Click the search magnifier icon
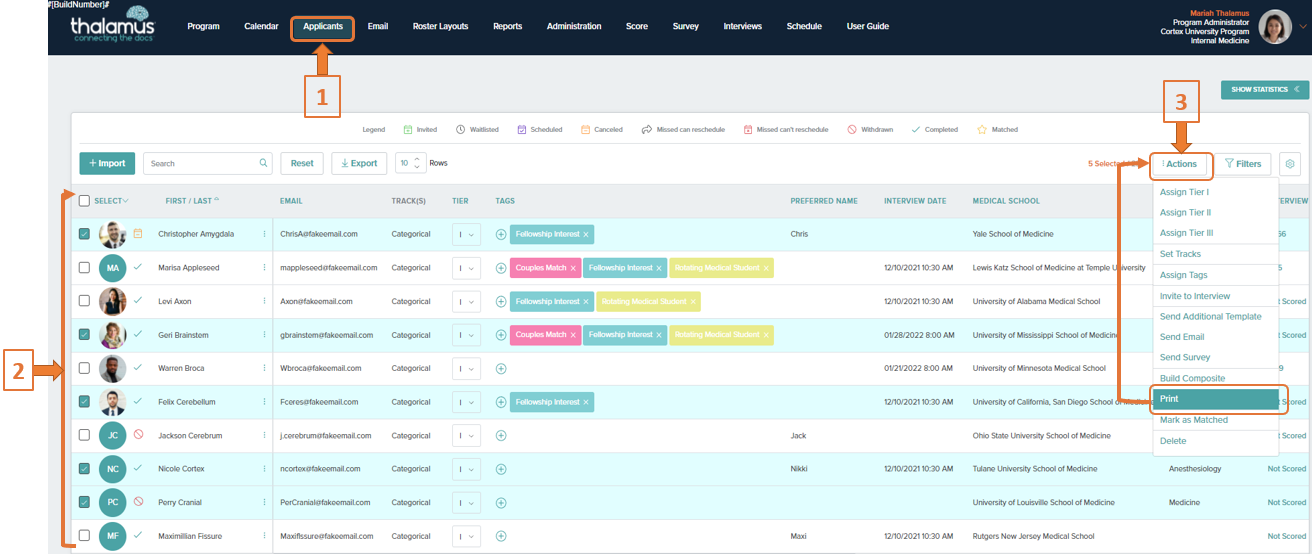The image size is (1312, 554). click(x=264, y=163)
